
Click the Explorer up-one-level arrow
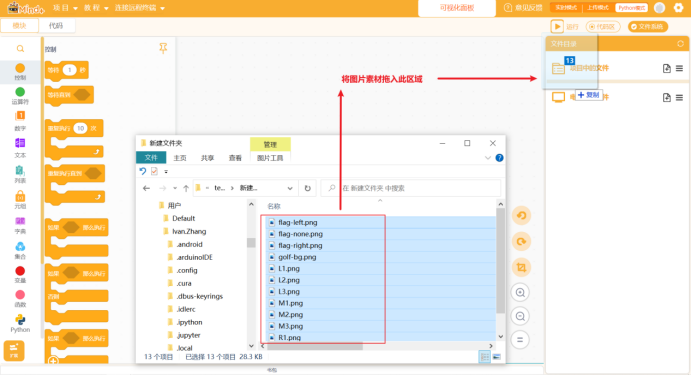(x=186, y=188)
